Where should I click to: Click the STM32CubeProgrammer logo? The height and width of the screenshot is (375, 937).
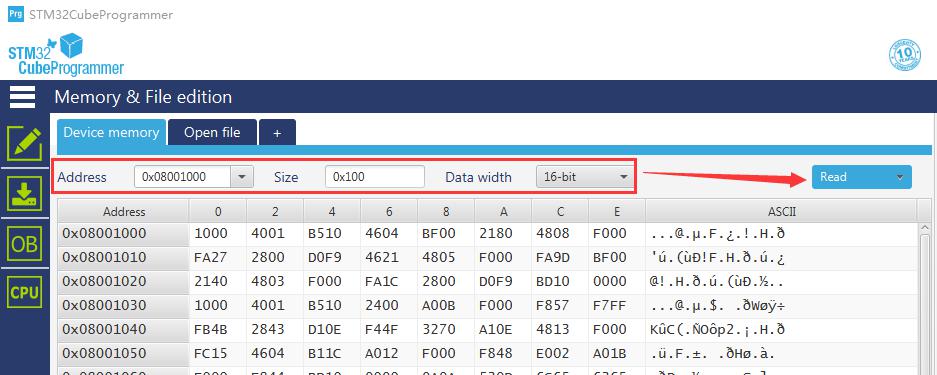pyautogui.click(x=66, y=54)
